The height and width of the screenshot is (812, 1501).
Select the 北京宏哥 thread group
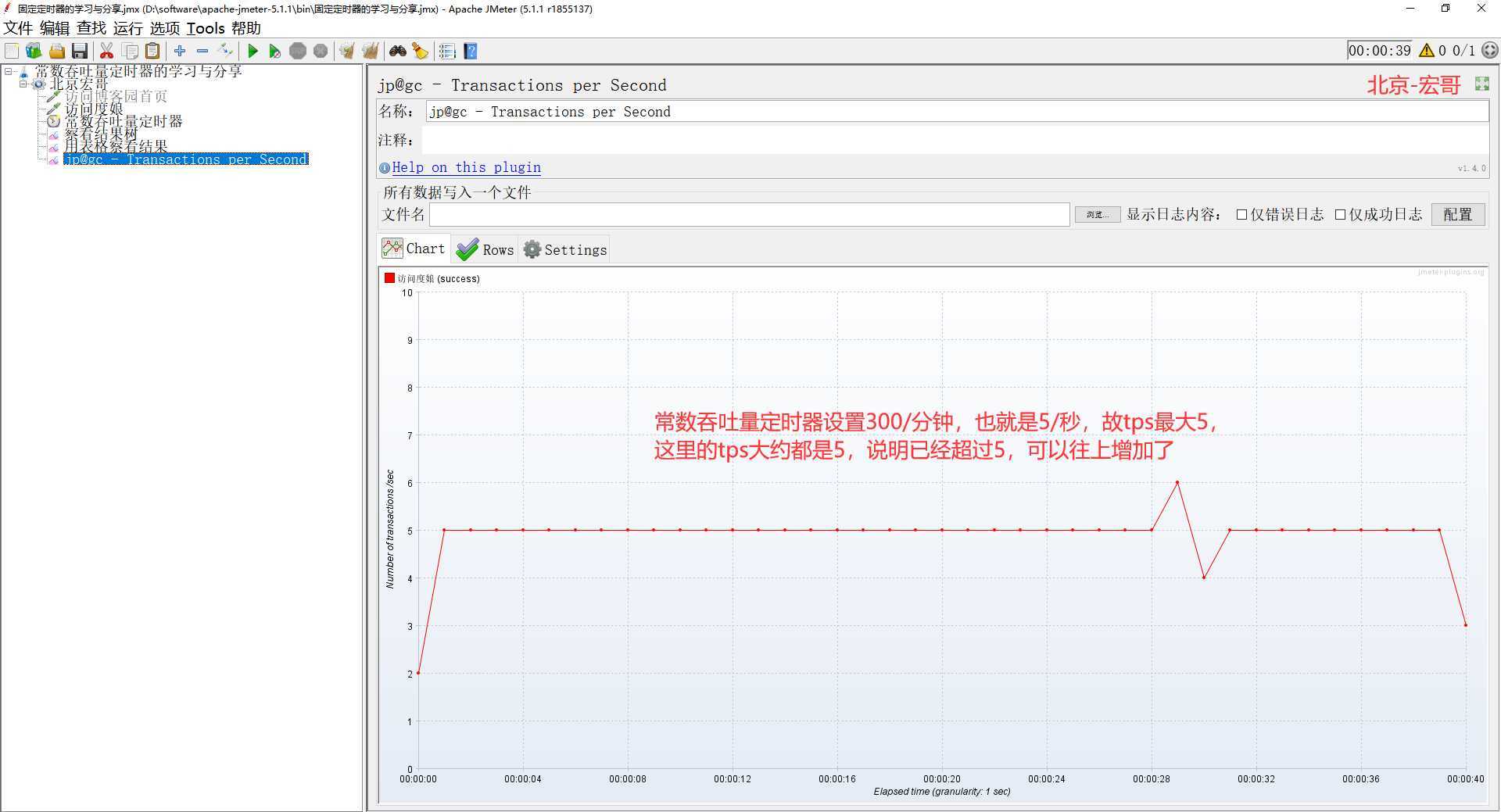(78, 84)
